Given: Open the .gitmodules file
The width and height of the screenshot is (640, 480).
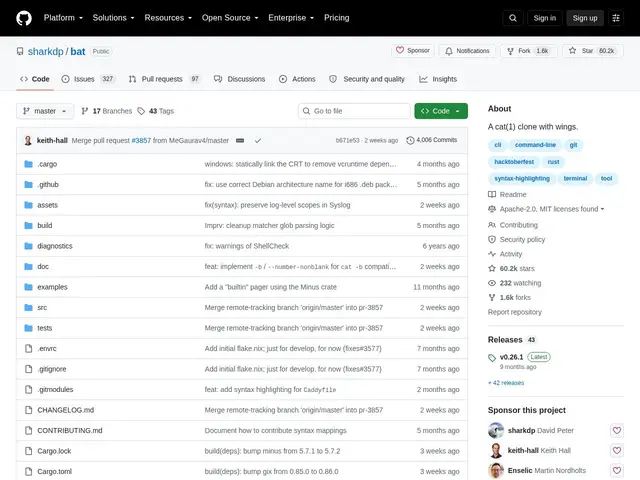Looking at the screenshot, I should coord(55,389).
